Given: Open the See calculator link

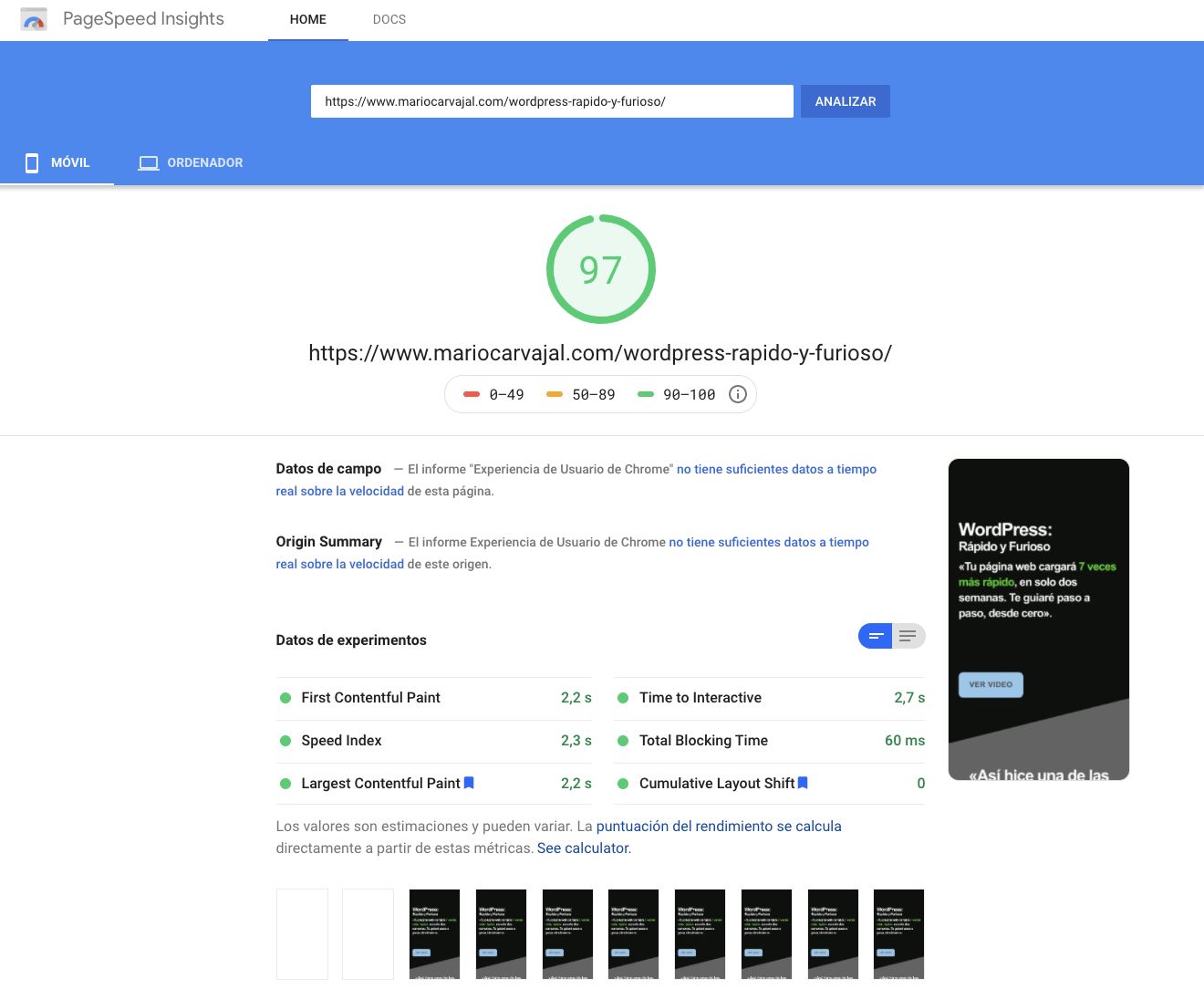Looking at the screenshot, I should pyautogui.click(x=582, y=848).
